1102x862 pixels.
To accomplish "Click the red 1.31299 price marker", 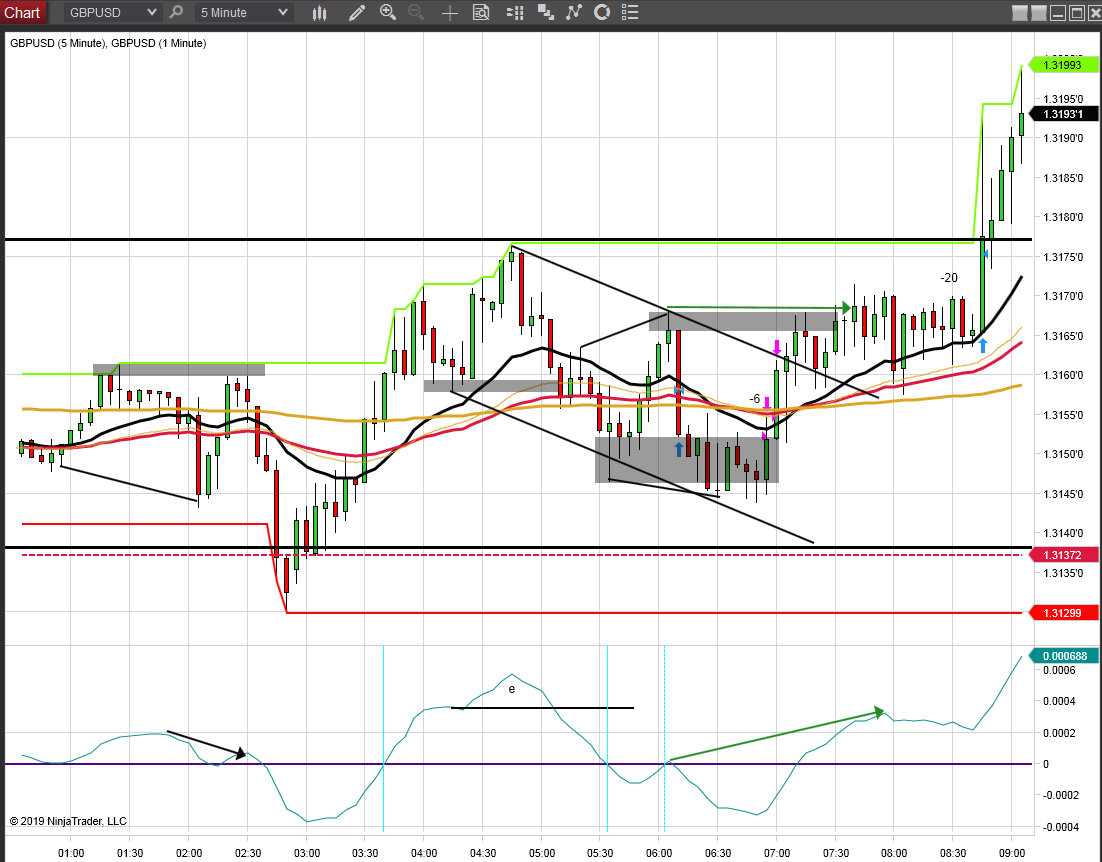I will pyautogui.click(x=1062, y=613).
